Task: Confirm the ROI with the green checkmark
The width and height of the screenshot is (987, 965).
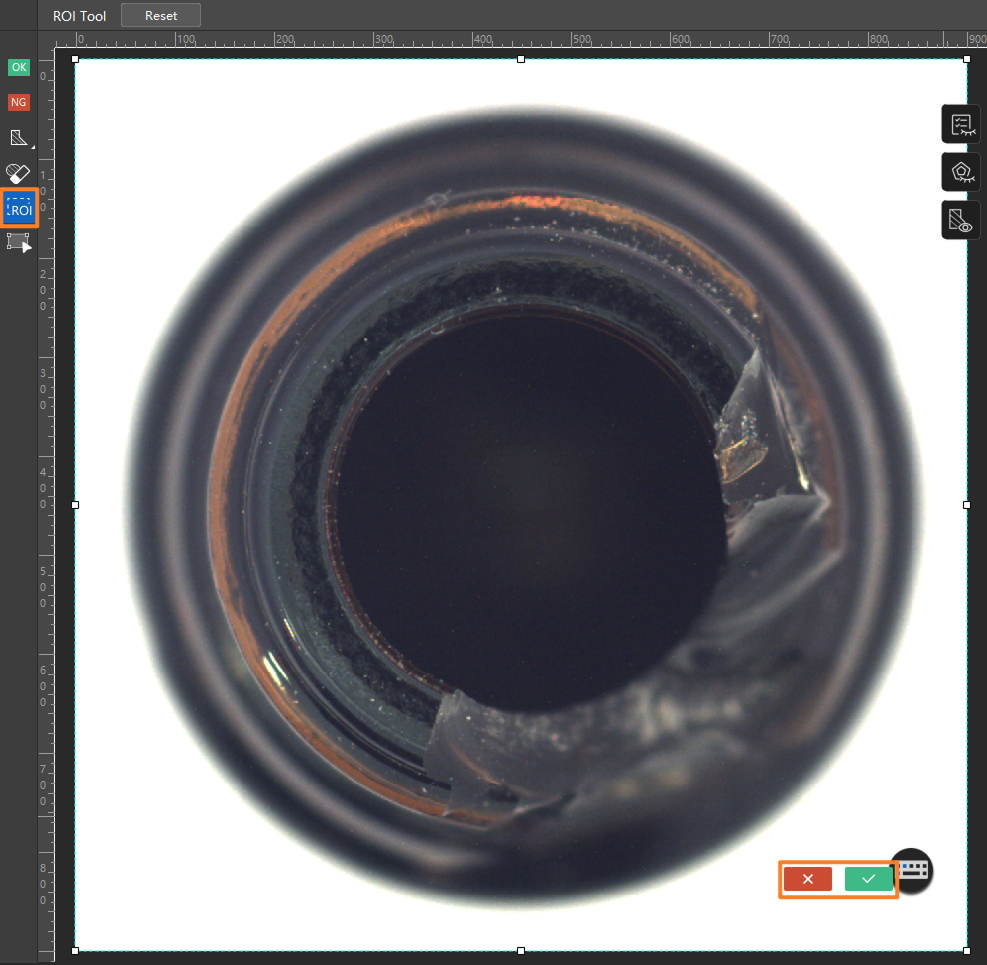Action: click(x=869, y=879)
